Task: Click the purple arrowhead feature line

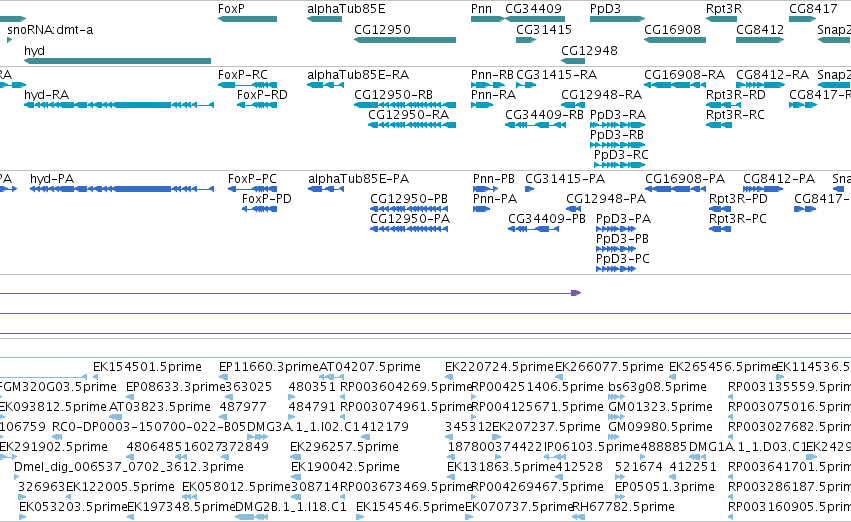Action: (x=290, y=293)
